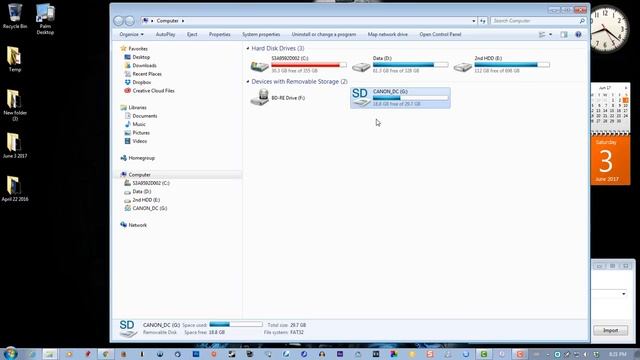
Task: Click Eject in the toolbar
Action: [x=192, y=35]
